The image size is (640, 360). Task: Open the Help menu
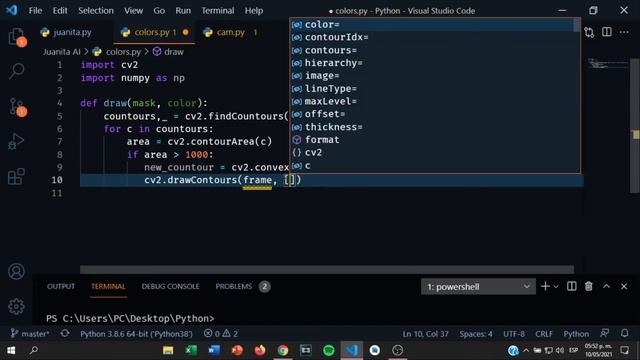click(253, 11)
